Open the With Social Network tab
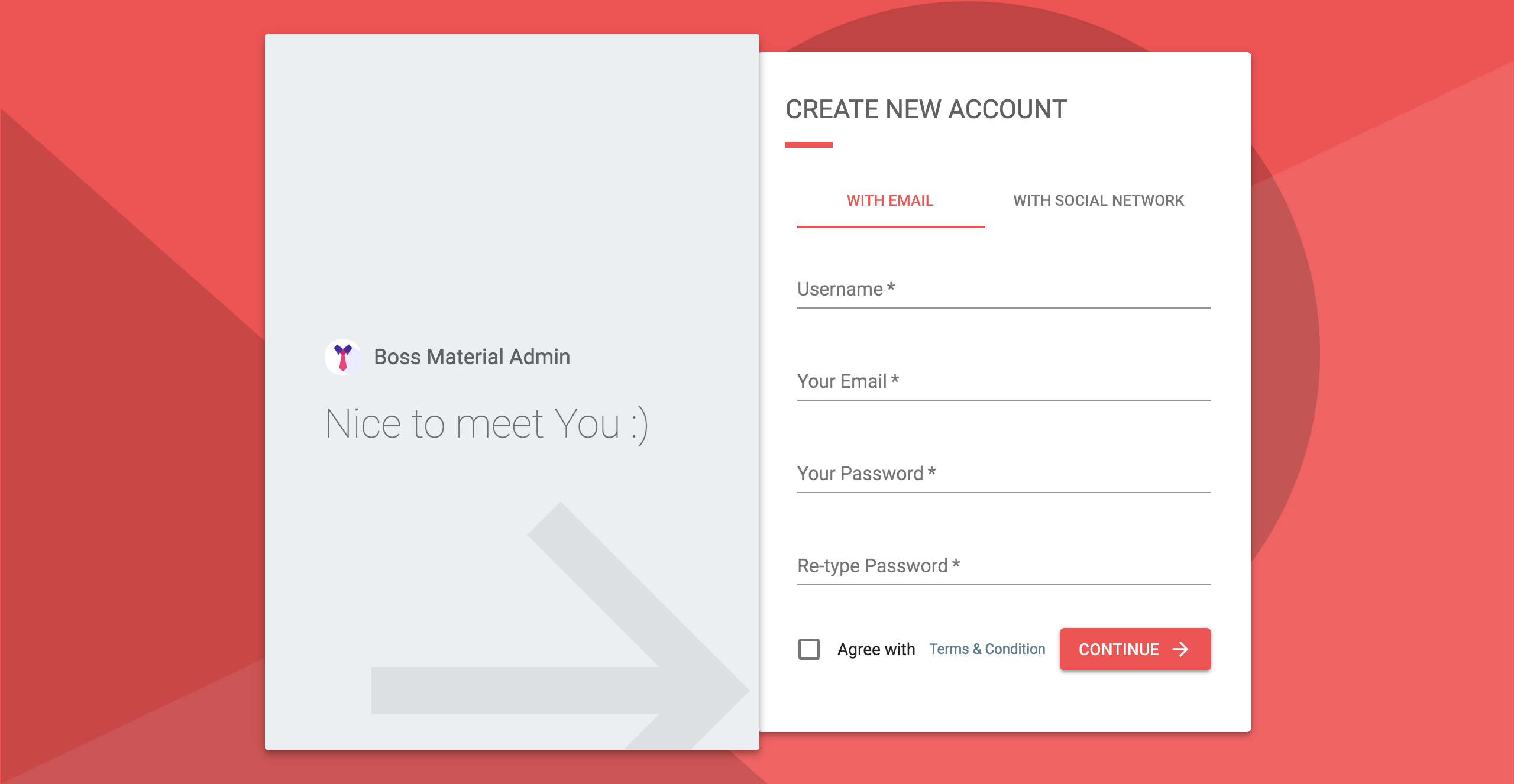1514x784 pixels. point(1098,201)
